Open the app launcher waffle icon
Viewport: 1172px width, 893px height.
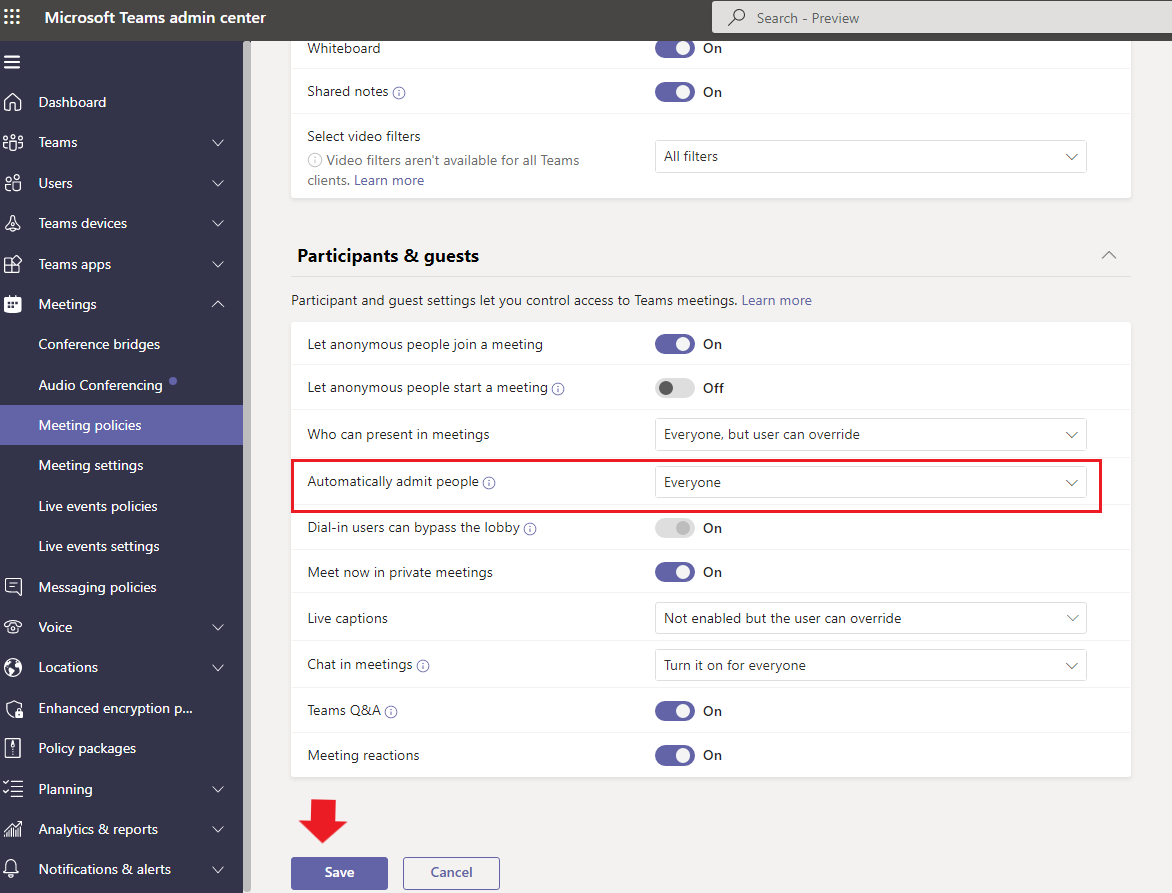click(12, 16)
